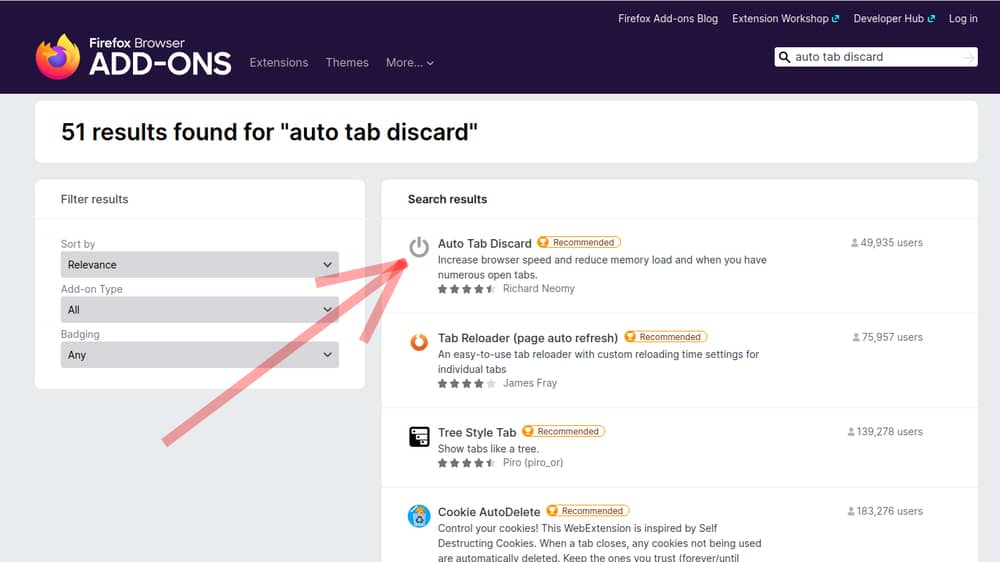Click the Tree Style Tab star rating

tap(466, 463)
